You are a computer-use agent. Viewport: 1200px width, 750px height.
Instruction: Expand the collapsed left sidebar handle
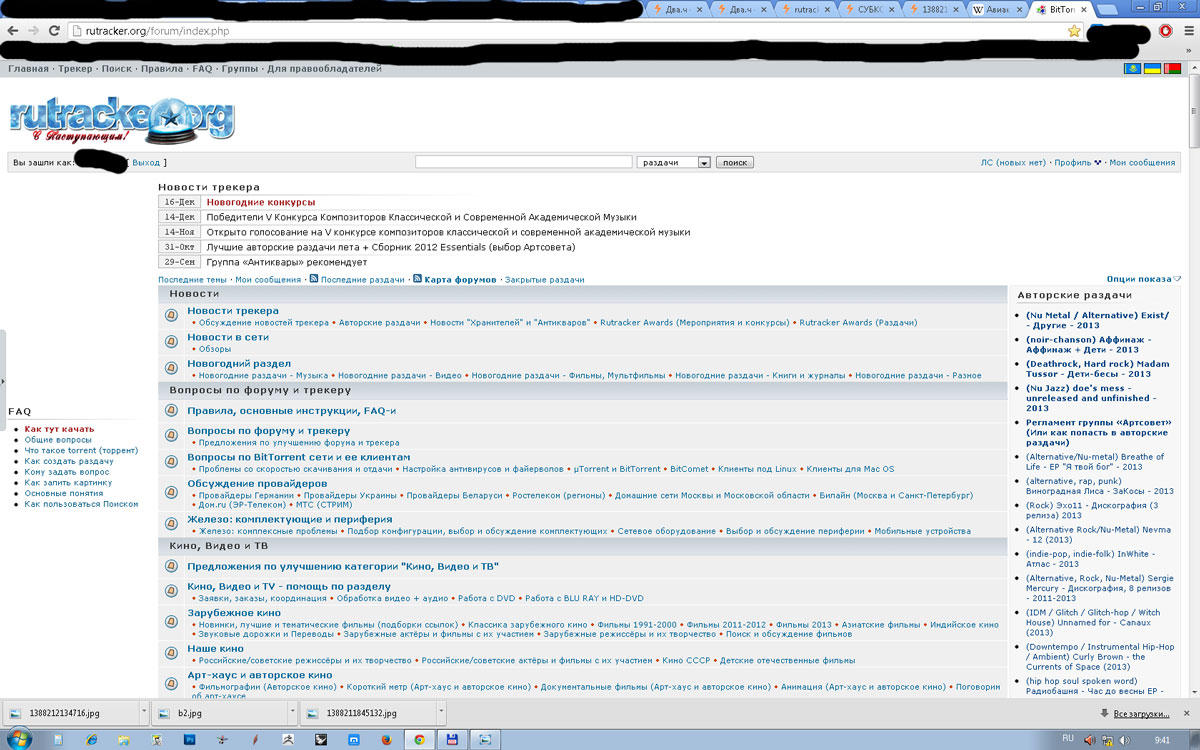[x=3, y=380]
